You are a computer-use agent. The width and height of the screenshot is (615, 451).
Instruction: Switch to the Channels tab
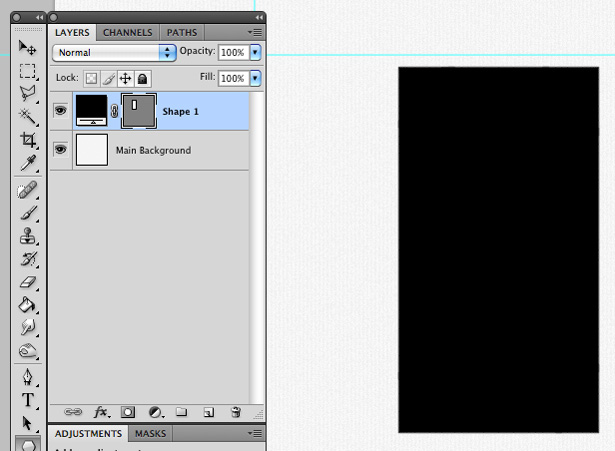127,33
